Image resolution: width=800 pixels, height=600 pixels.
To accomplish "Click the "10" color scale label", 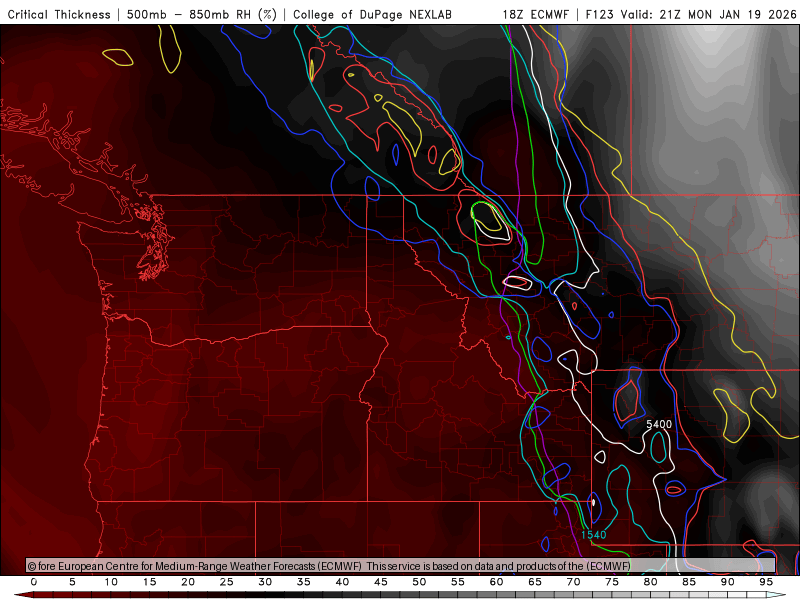I will 111,582.
